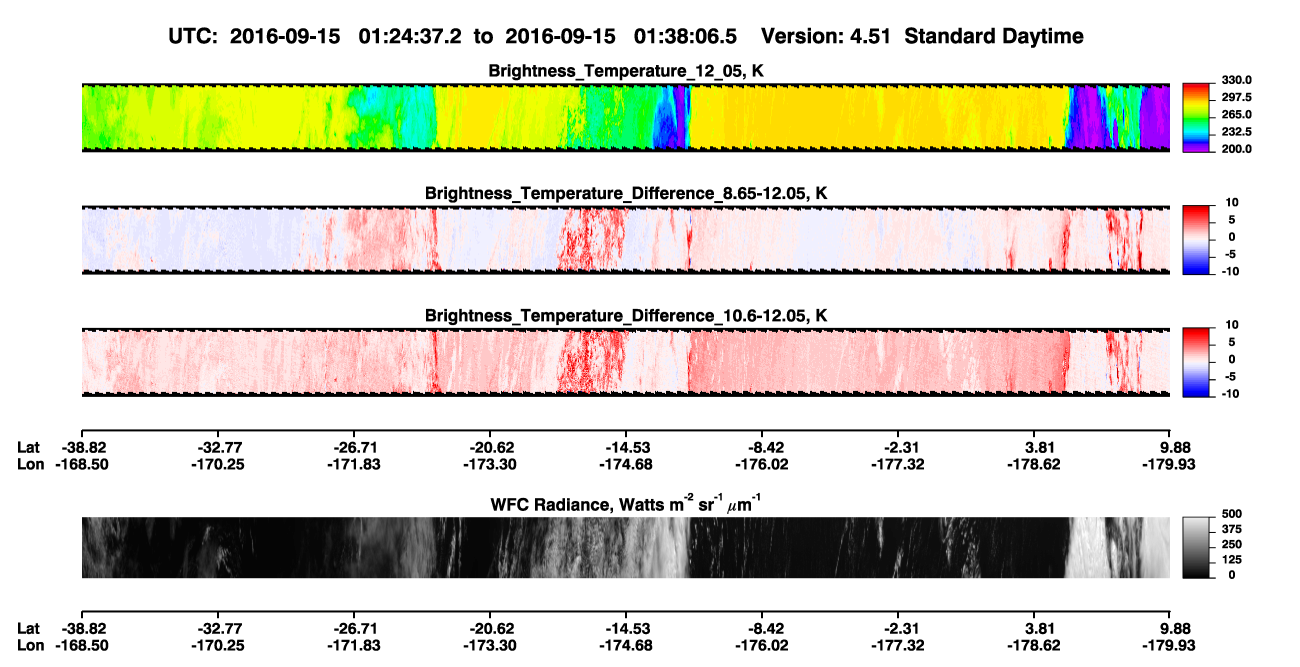This screenshot has height=667, width=1300.
Task: Click the 8.65-12.05 difference image strip
Action: click(x=626, y=239)
